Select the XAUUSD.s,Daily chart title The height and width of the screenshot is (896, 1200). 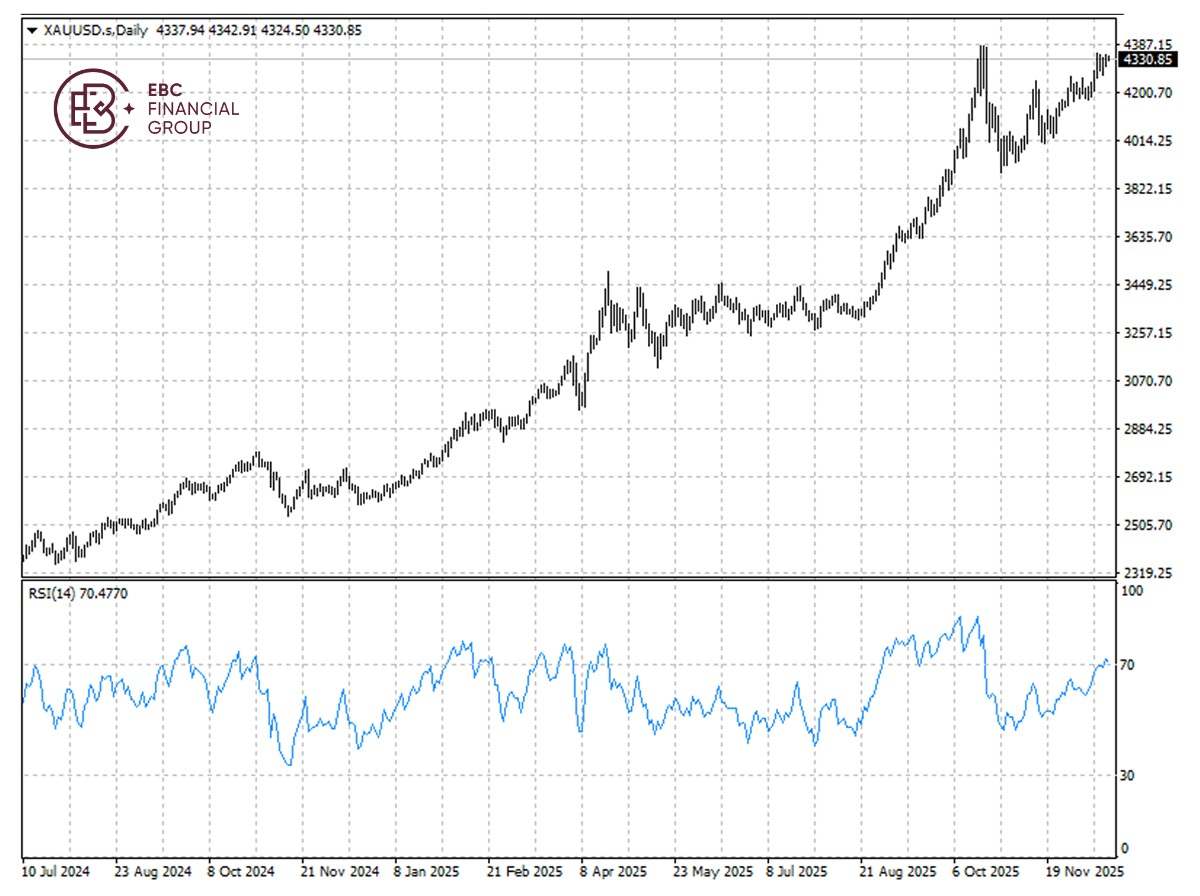(x=95, y=30)
